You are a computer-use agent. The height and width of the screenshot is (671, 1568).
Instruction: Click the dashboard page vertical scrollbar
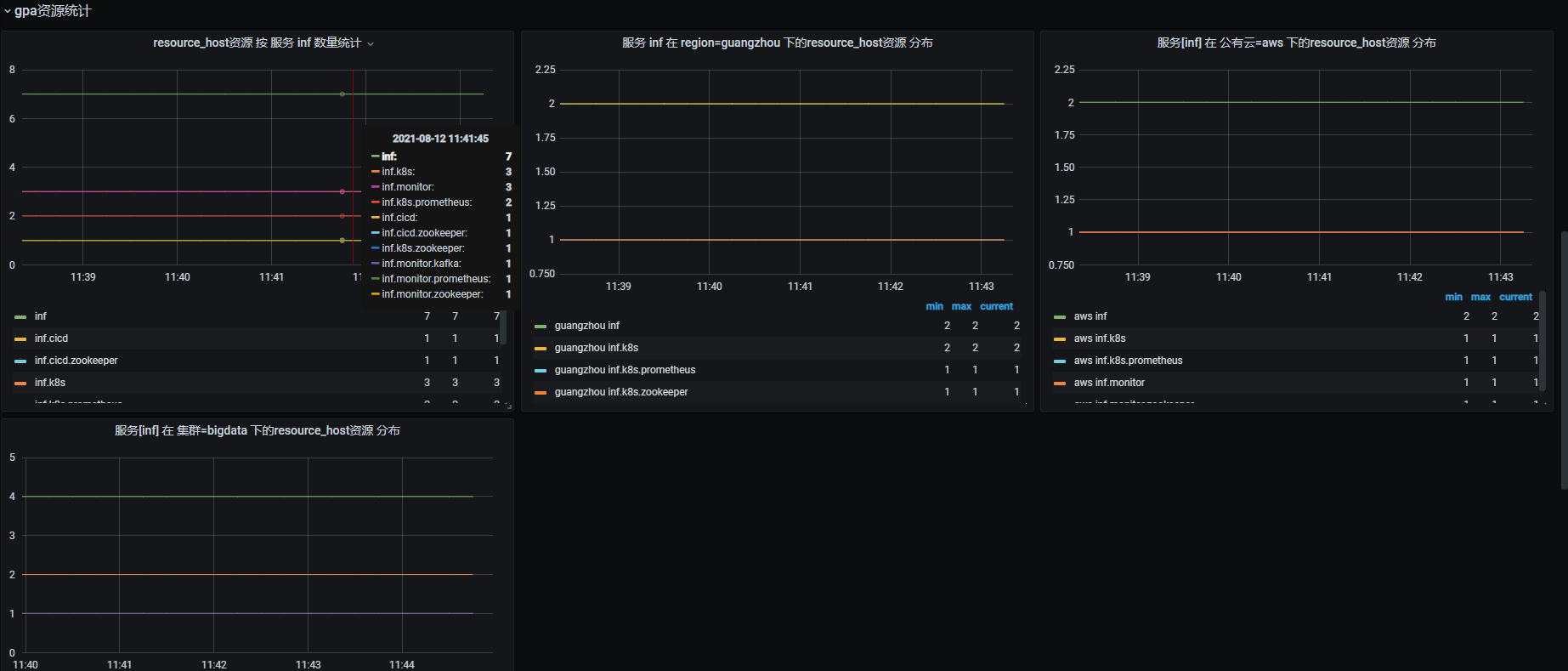(1564, 359)
